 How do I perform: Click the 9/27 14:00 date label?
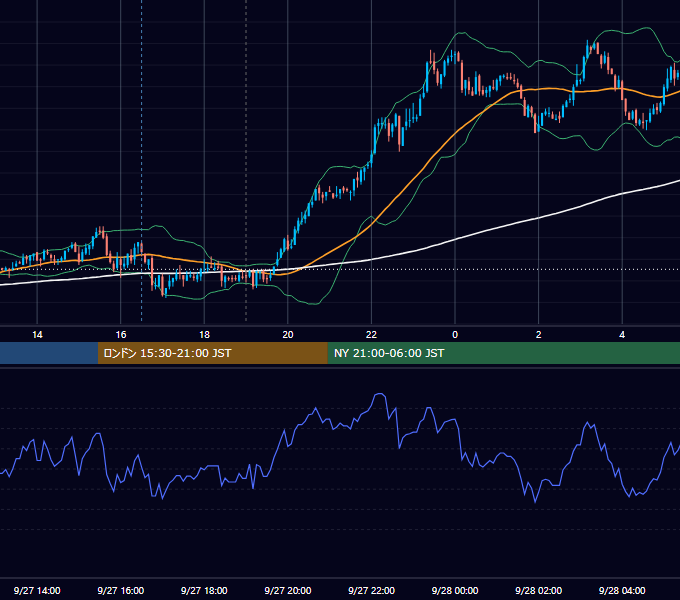coord(37,590)
